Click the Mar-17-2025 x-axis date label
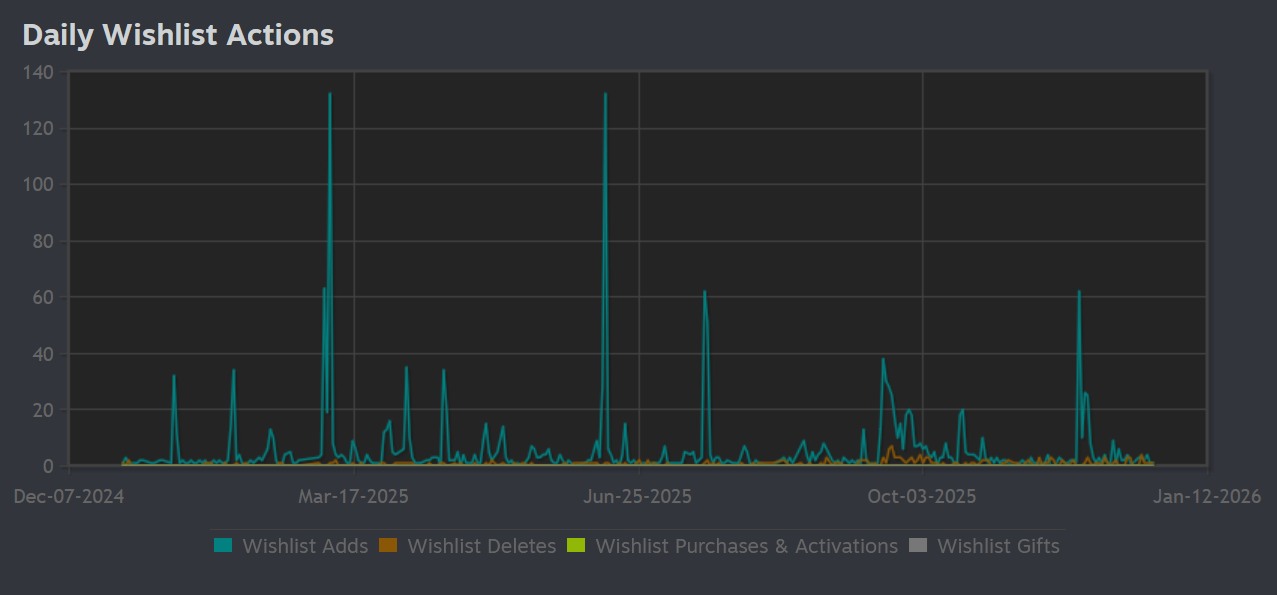The width and height of the screenshot is (1277, 595). coord(354,497)
